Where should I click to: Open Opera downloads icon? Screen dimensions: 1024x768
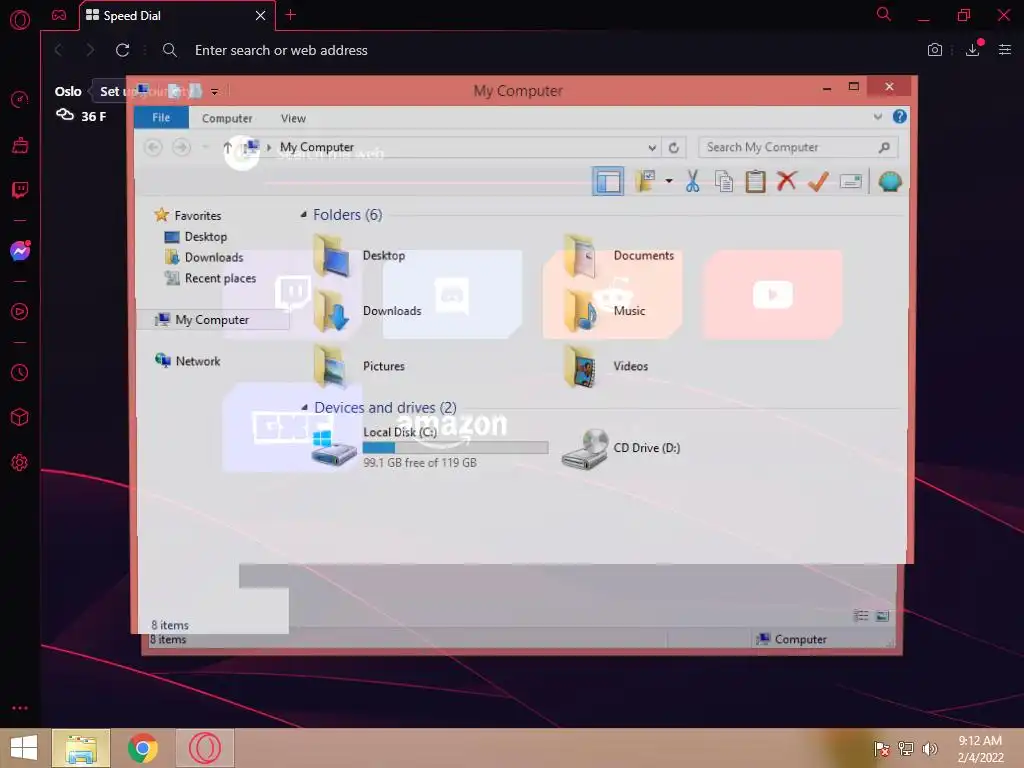[x=973, y=49]
